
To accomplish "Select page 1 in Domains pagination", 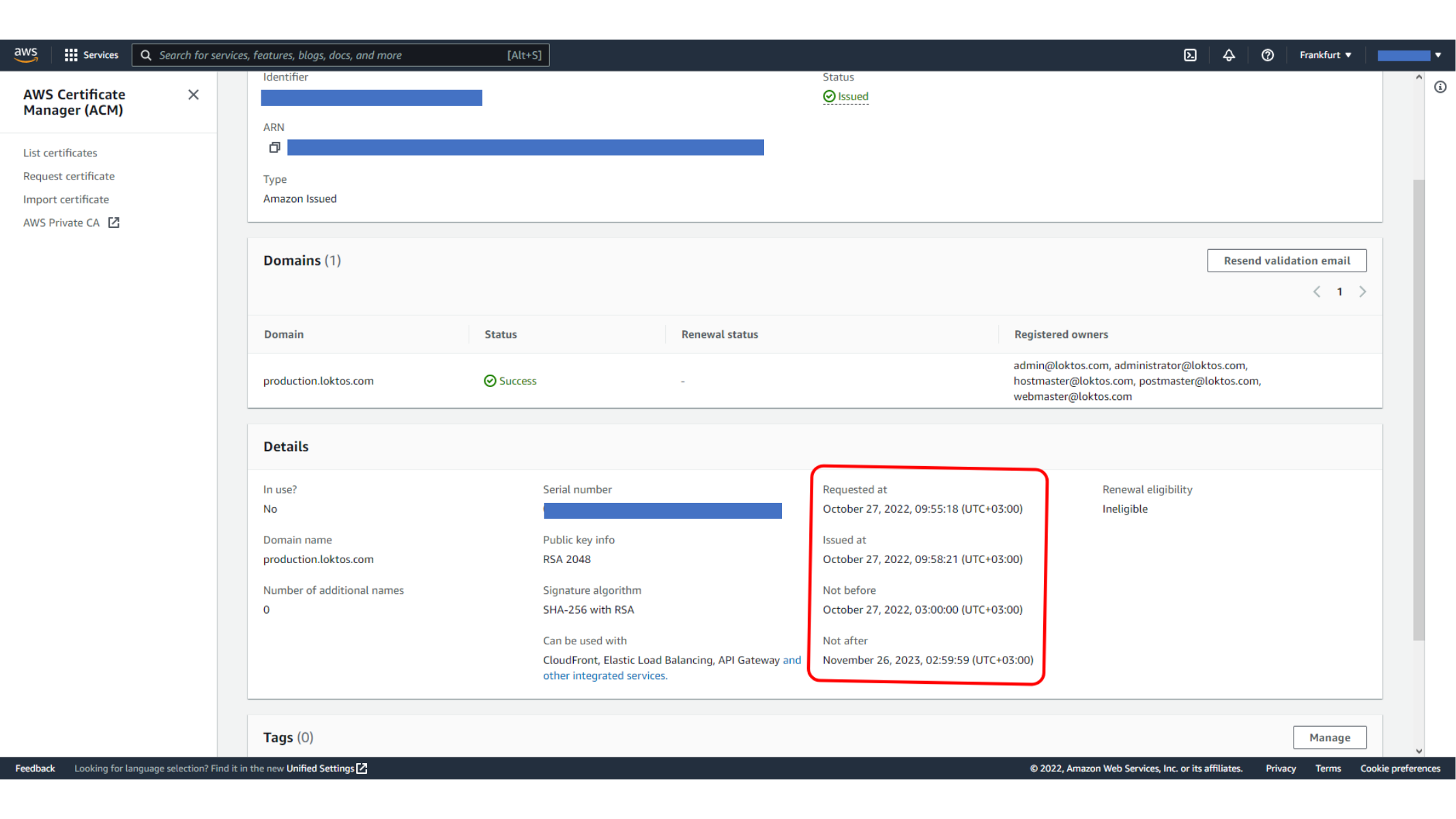I will point(1339,291).
